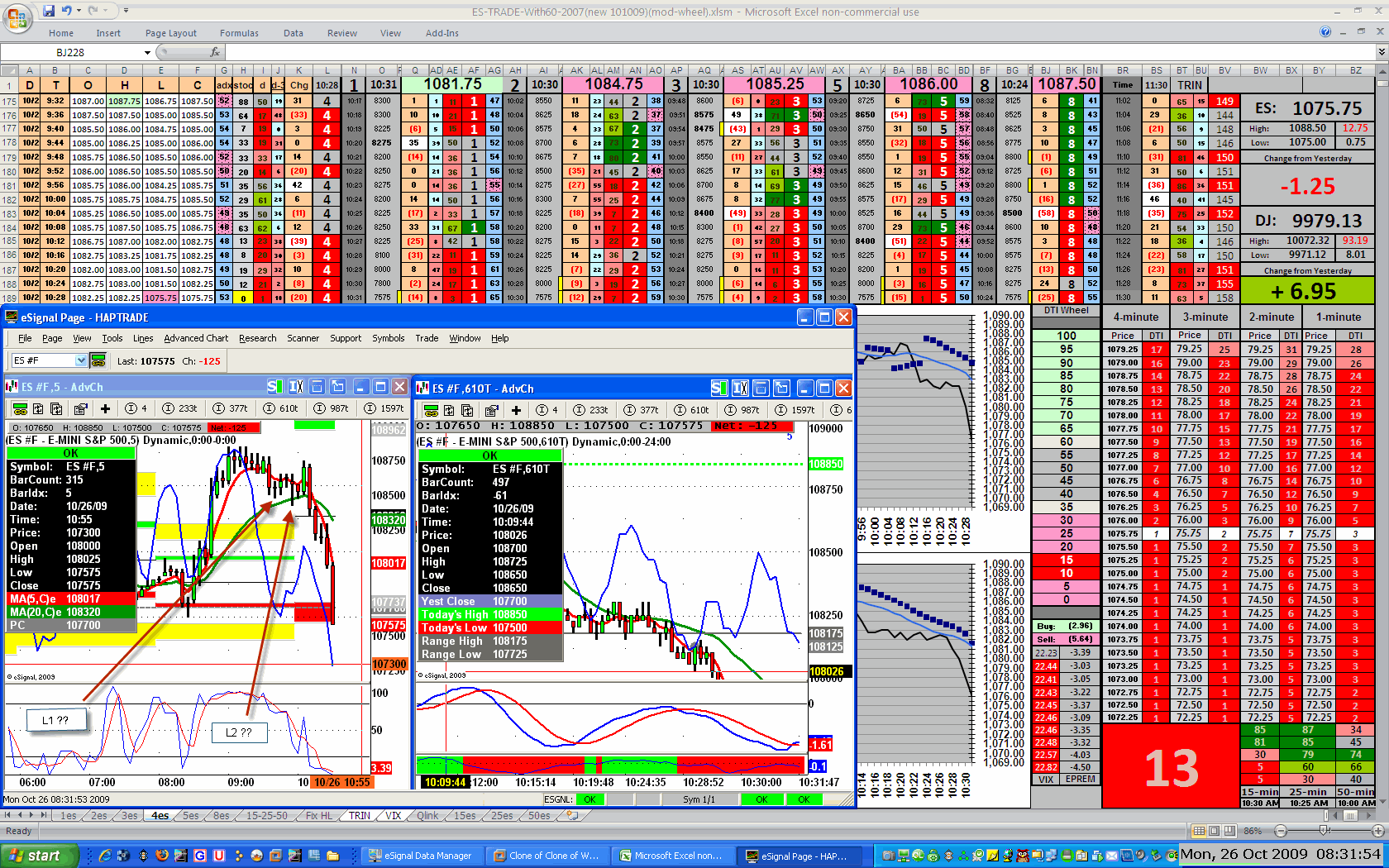The height and width of the screenshot is (868, 1389).
Task: Switch to eSignal Data Manager in taskbar
Action: tap(421, 856)
